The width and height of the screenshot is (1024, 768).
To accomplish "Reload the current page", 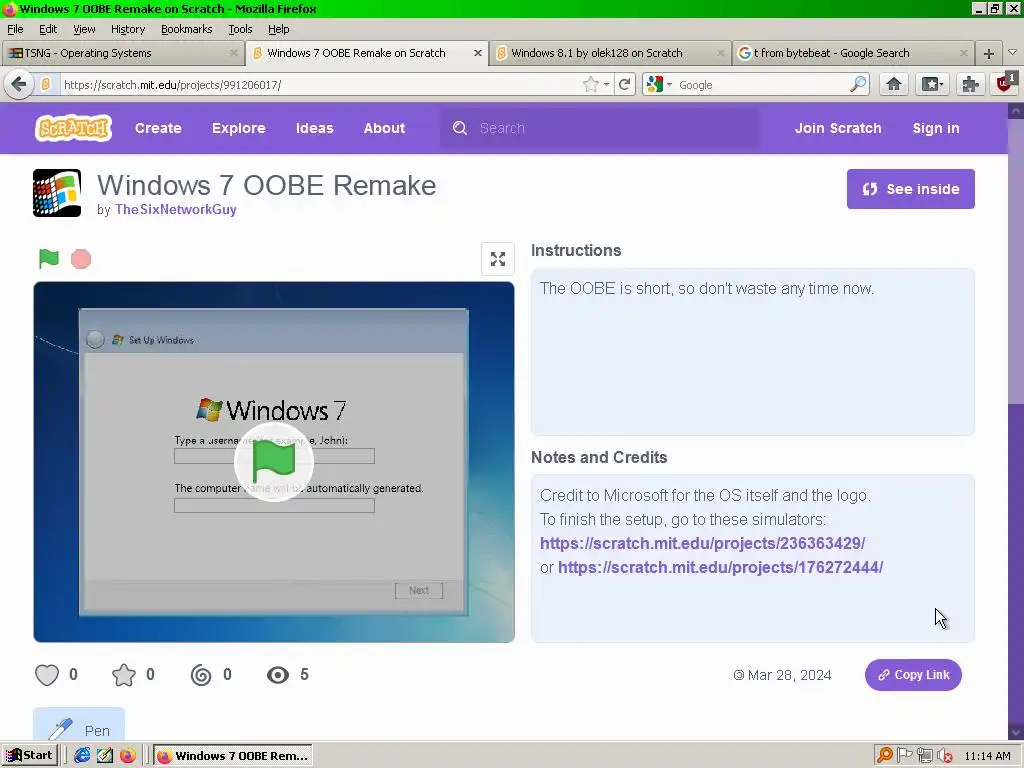I will (x=624, y=84).
